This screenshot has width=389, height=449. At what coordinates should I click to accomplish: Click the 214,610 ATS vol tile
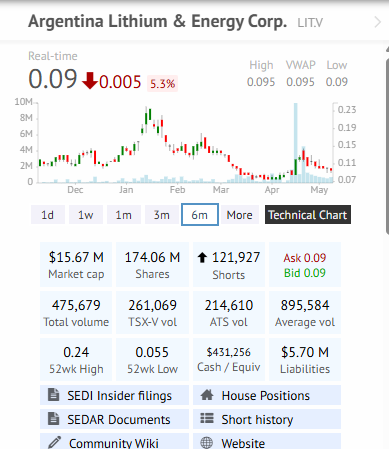click(229, 312)
